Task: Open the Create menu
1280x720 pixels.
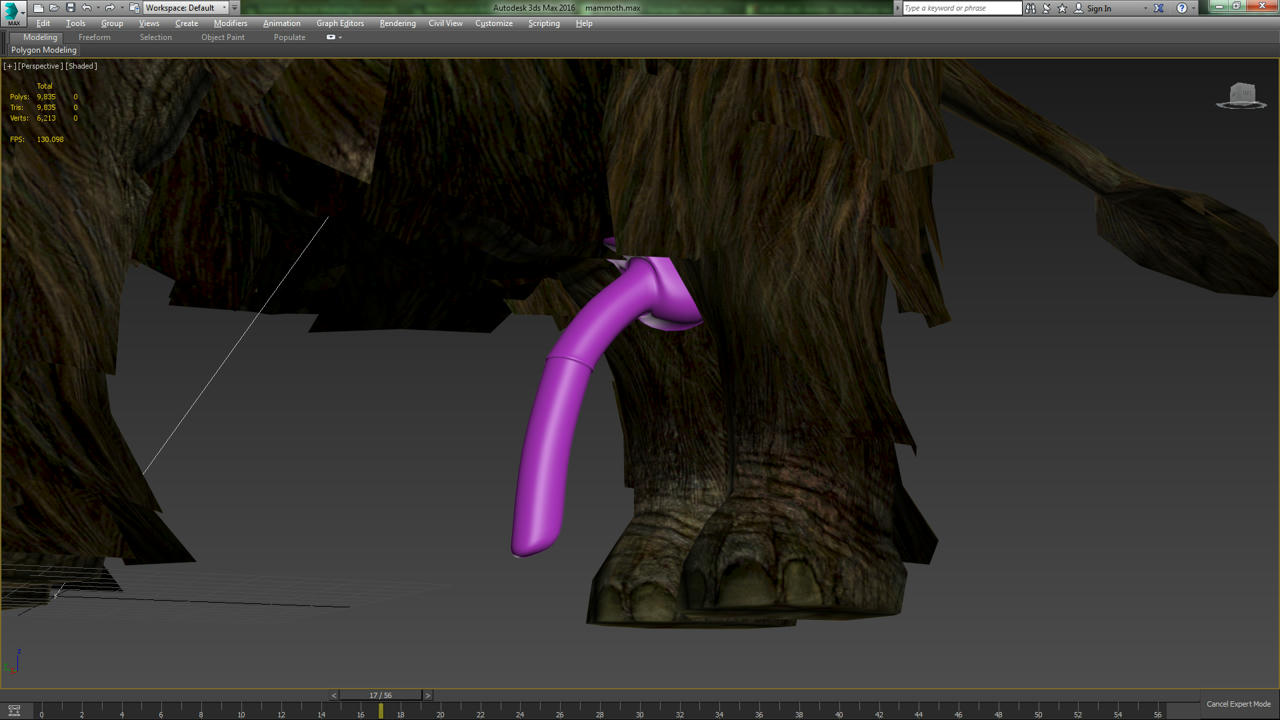Action: coord(187,23)
